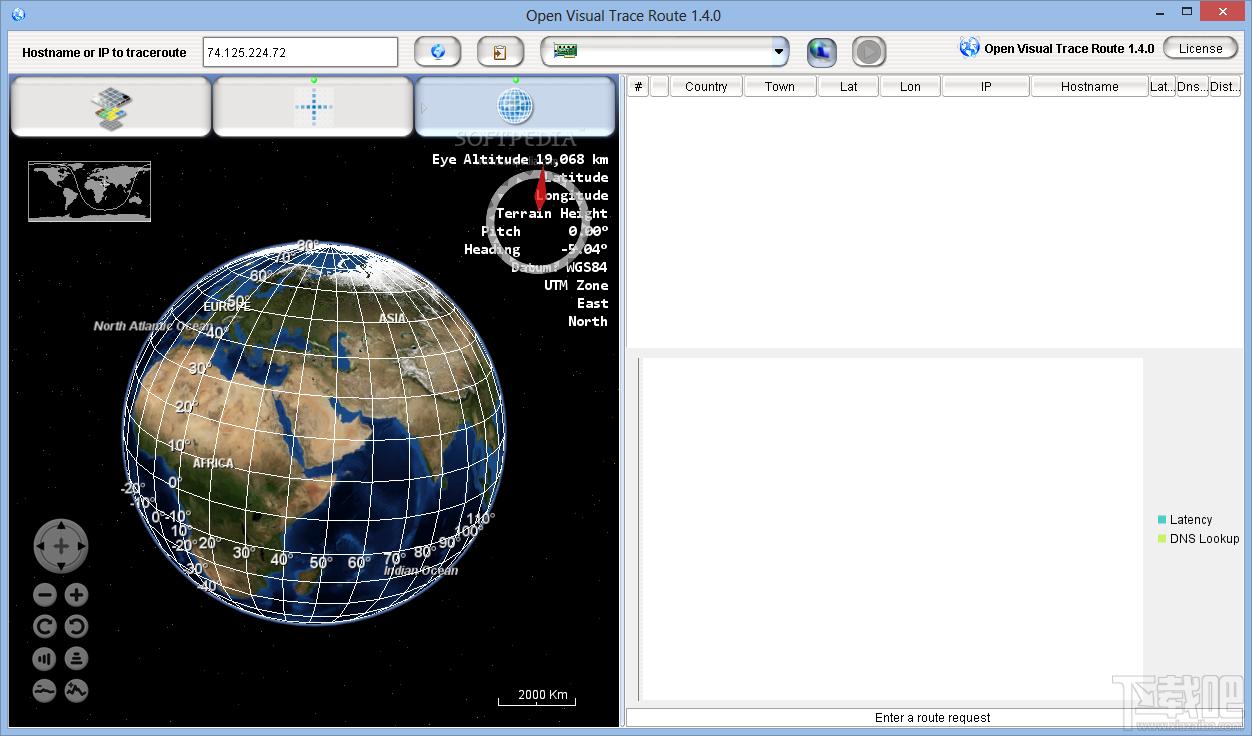
Task: Decrease vertical terrain exaggeration
Action: [45, 690]
